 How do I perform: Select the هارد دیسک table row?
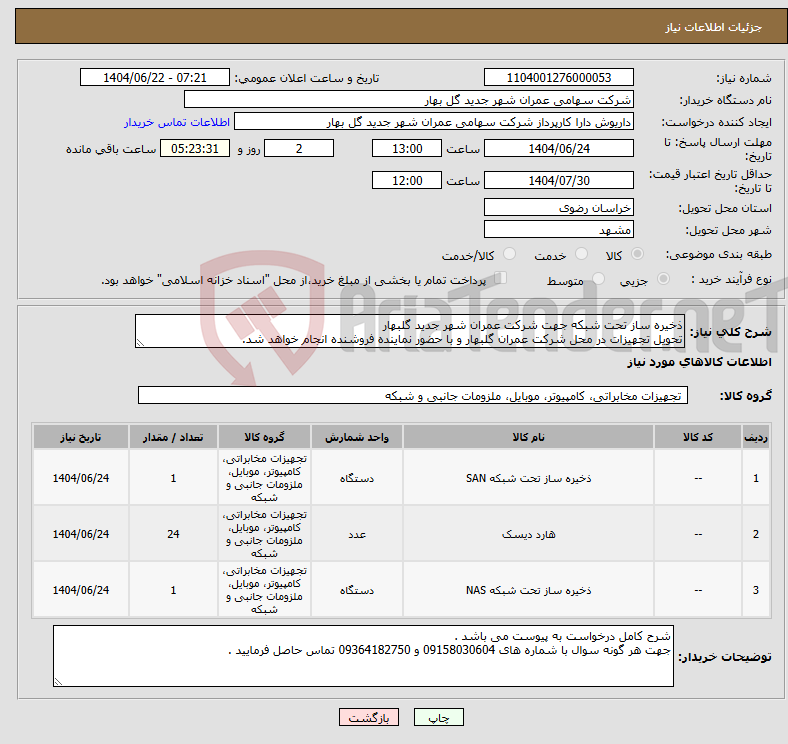(x=527, y=534)
